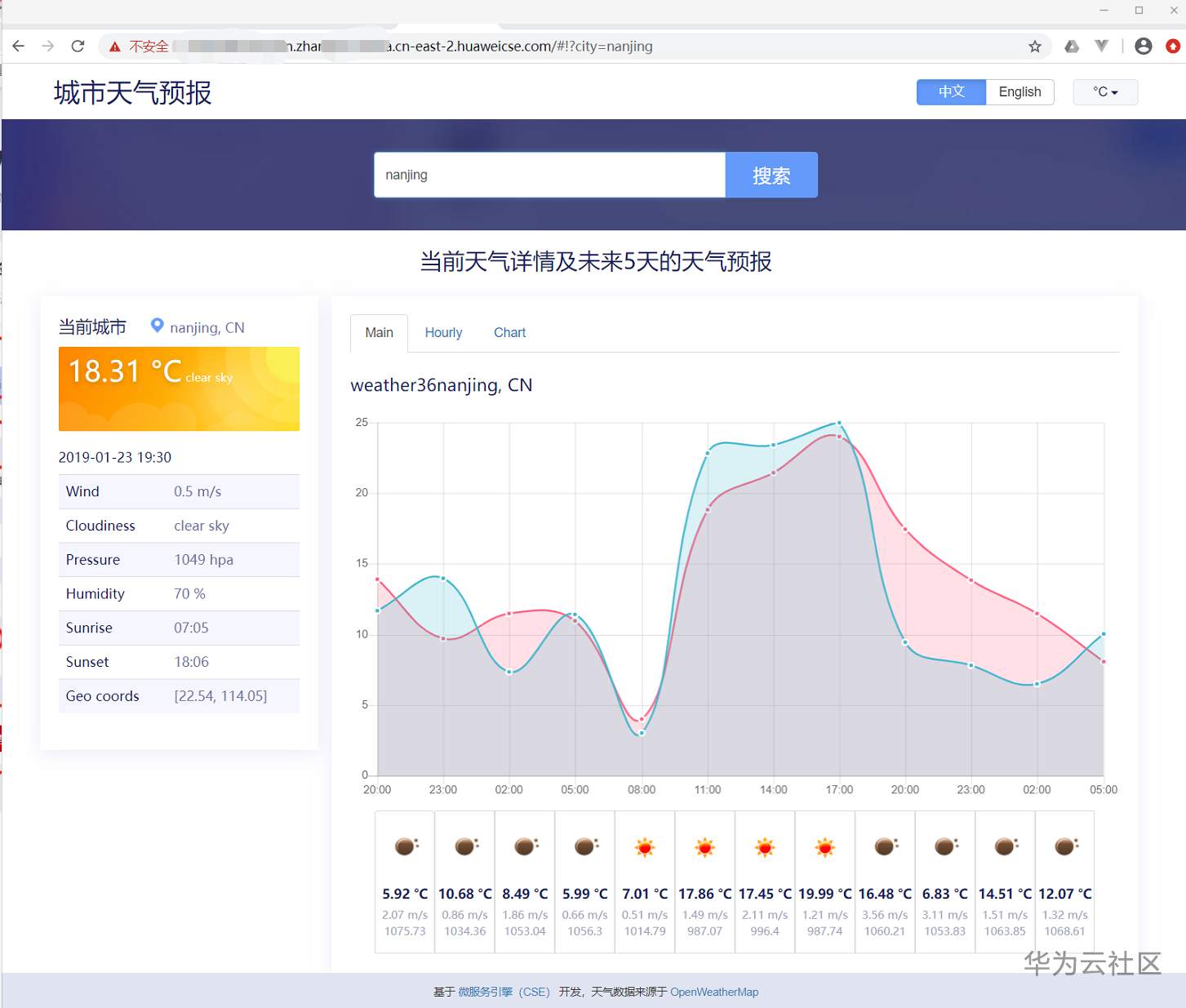Click the sun icon for 7.01 °C forecast
This screenshot has width=1186, height=1008.
[x=645, y=847]
